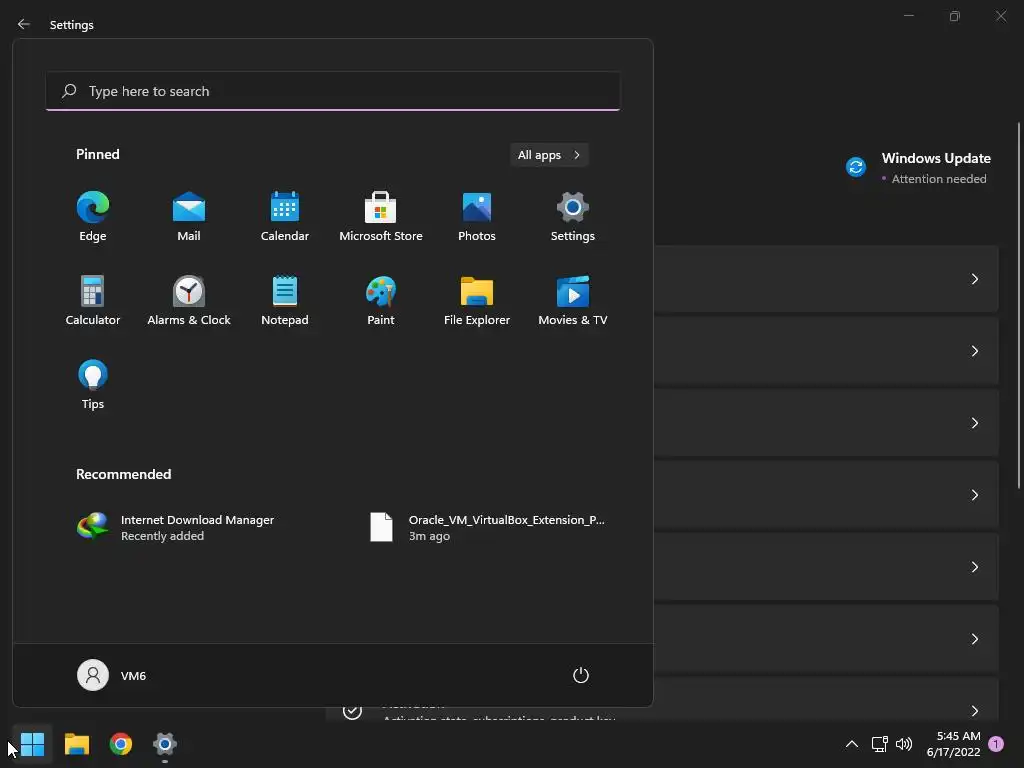The height and width of the screenshot is (768, 1024).
Task: Open the VM6 user account menu
Action: [x=112, y=675]
